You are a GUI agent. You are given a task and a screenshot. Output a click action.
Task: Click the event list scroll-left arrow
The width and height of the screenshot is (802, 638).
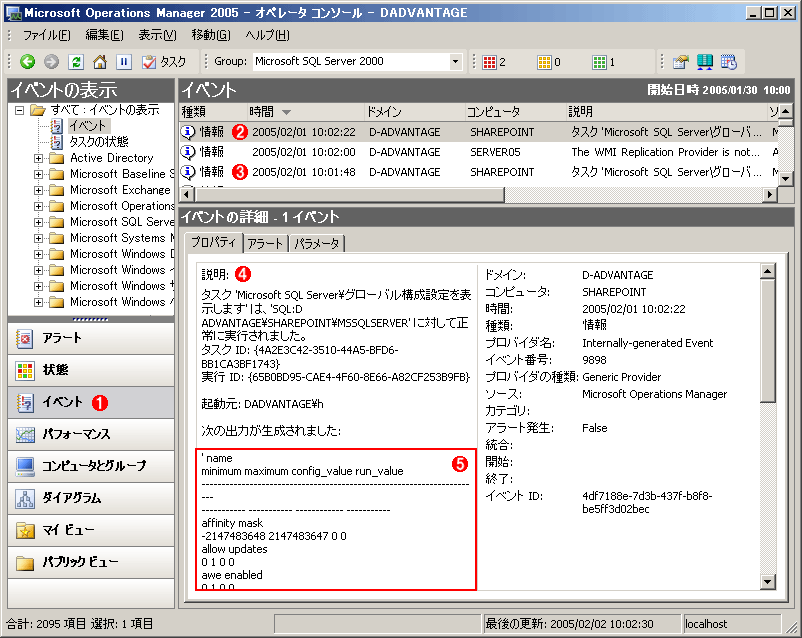(187, 194)
